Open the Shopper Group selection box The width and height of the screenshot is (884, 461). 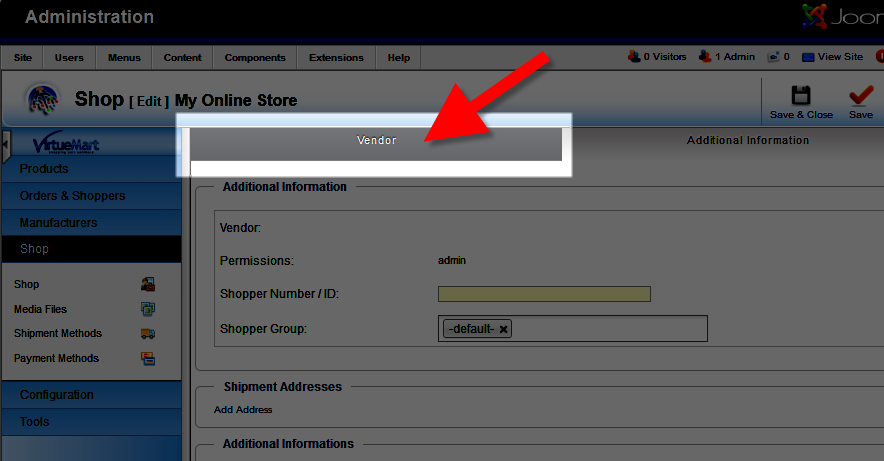coord(610,329)
